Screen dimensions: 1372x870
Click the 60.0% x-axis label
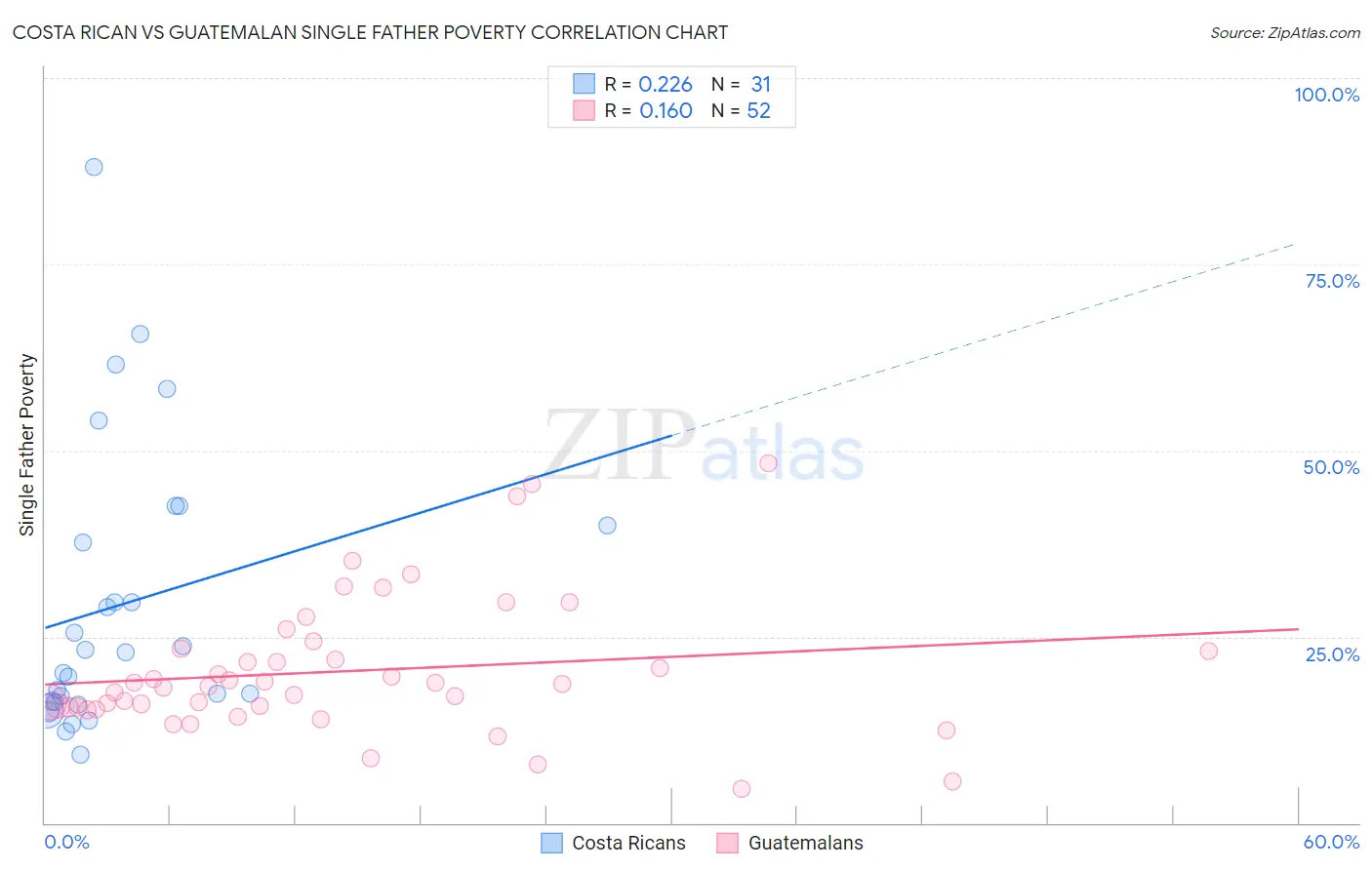(x=1331, y=842)
